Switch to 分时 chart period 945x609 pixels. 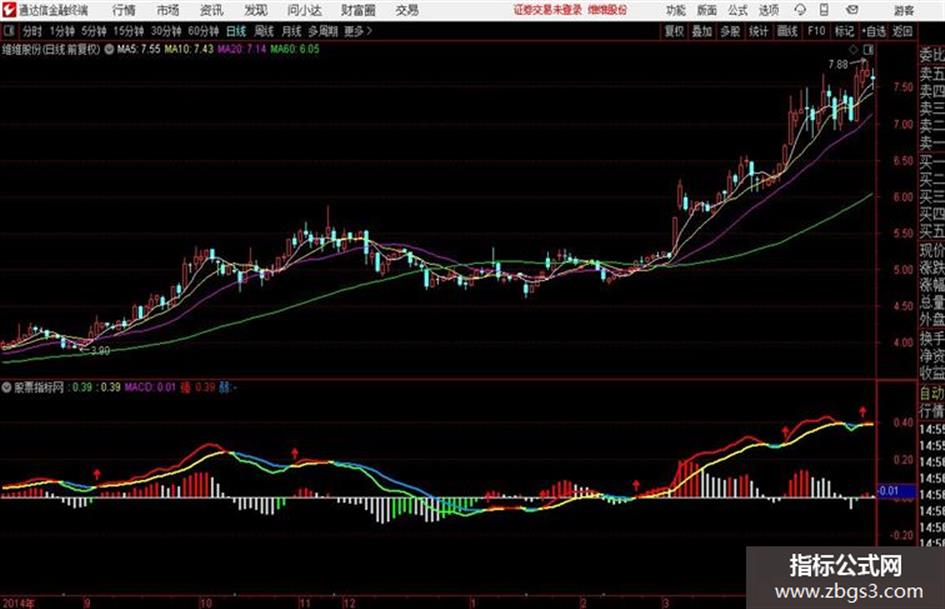point(32,31)
